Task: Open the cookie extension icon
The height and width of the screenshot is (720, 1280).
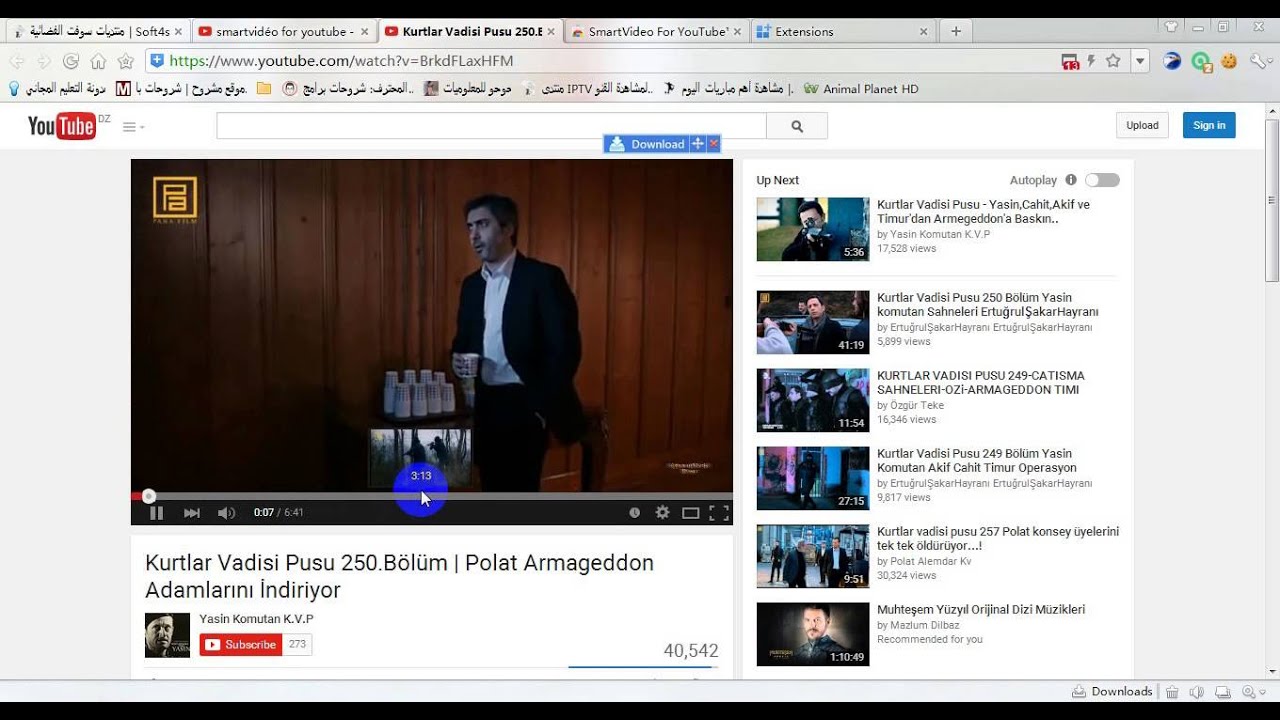Action: click(x=1229, y=61)
